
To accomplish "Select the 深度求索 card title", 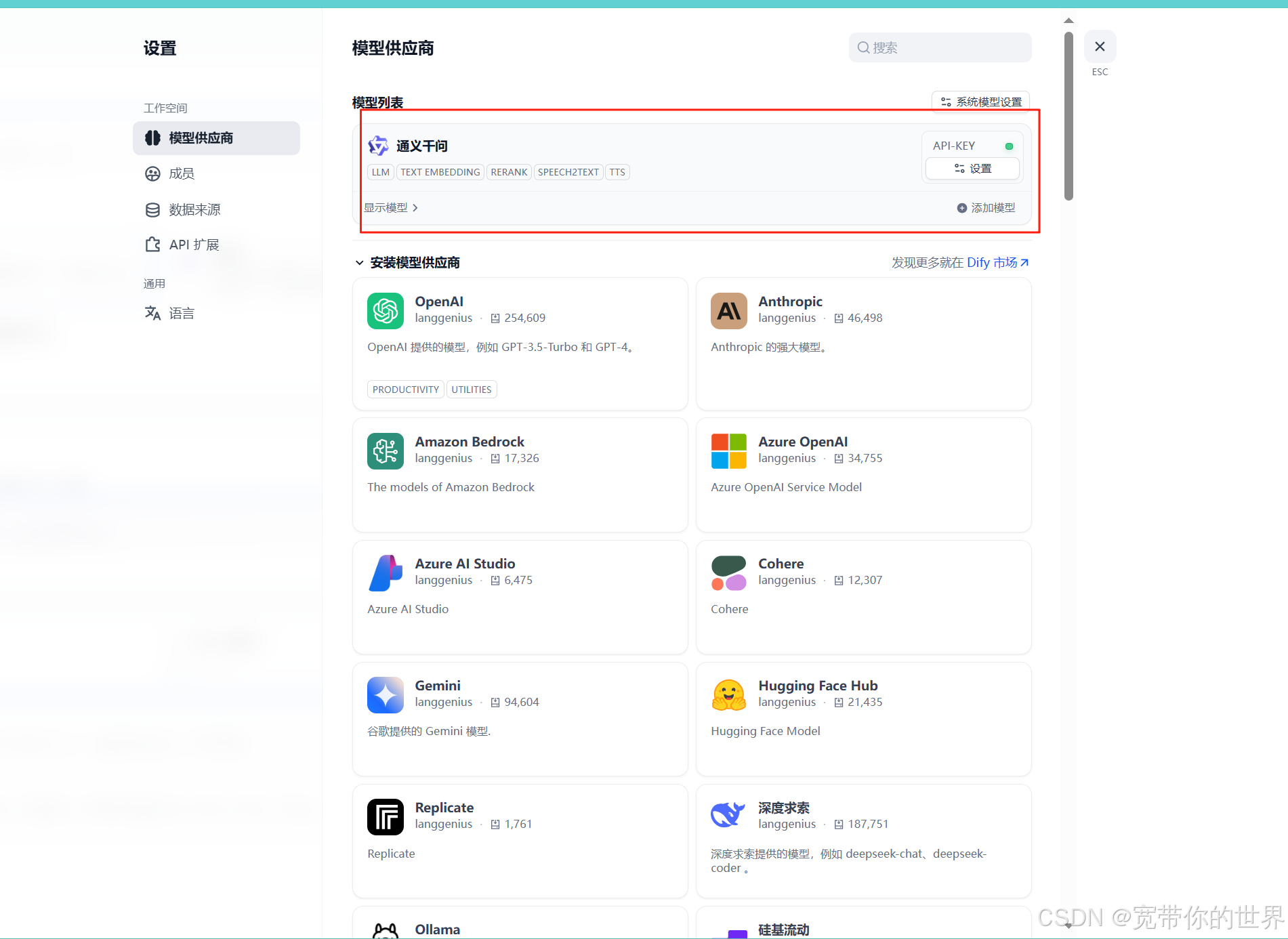I will [784, 808].
